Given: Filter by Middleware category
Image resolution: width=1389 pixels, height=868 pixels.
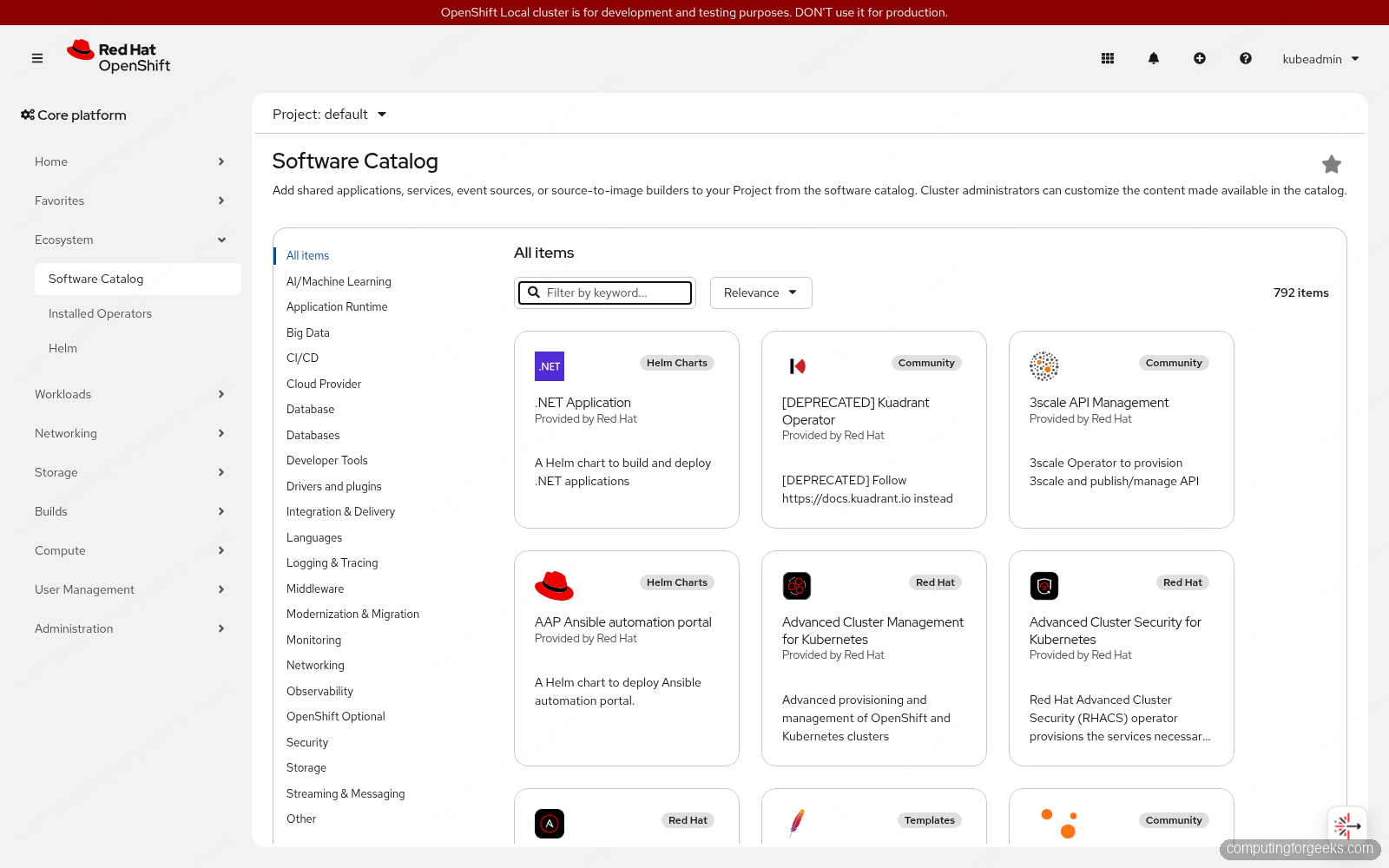Looking at the screenshot, I should 315,589.
